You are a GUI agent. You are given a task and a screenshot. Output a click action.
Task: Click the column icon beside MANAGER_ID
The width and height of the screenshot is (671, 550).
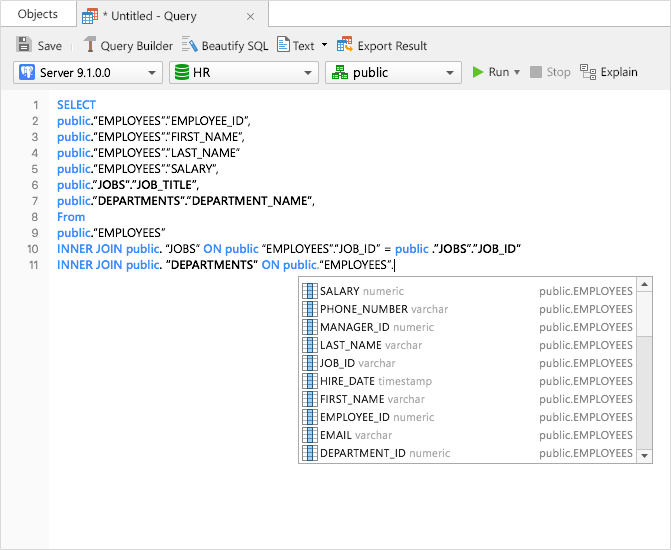[x=310, y=327]
